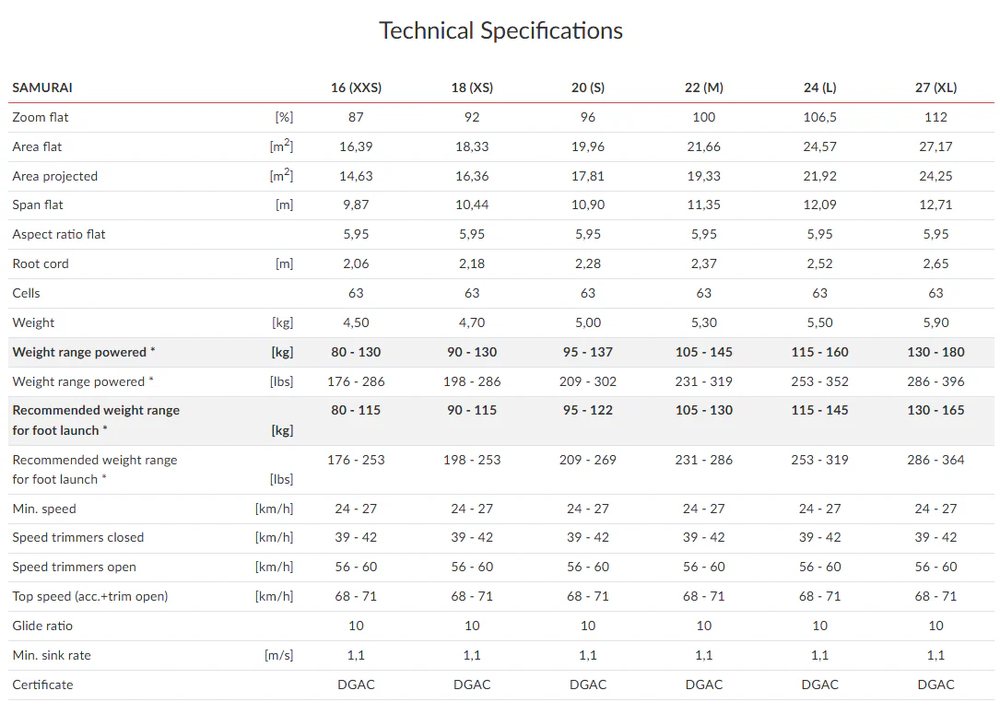Screen dimensions: 1000x714
Task: Click the Min. sink rate row label
Action: [x=52, y=655]
